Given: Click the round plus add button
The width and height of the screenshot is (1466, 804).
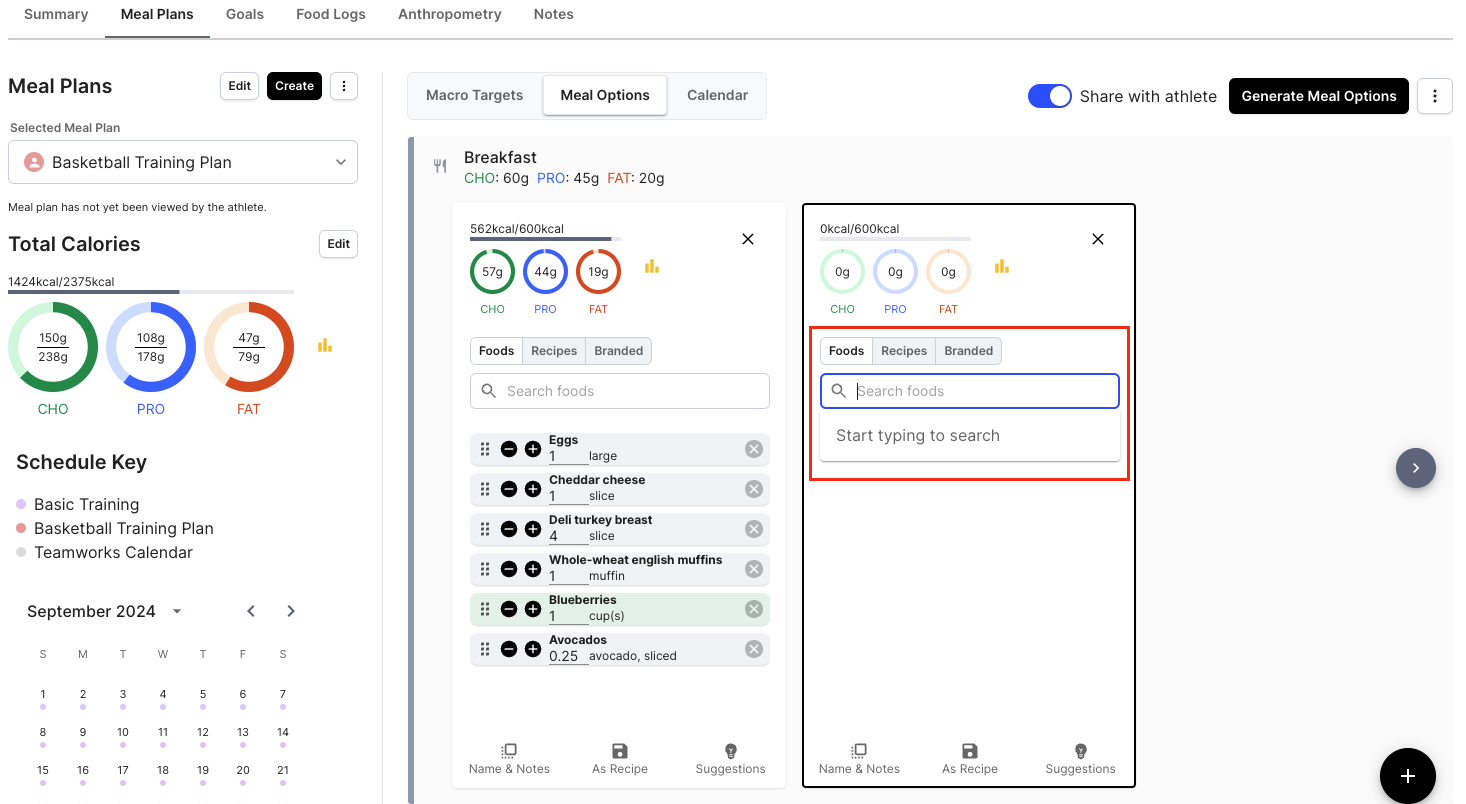Looking at the screenshot, I should tap(1408, 776).
